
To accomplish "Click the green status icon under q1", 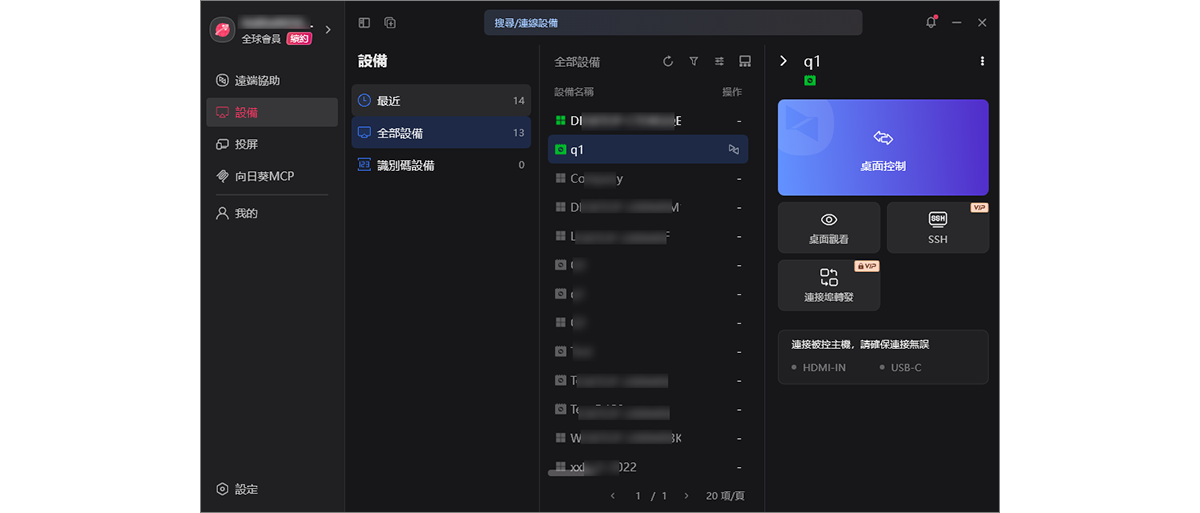I will (810, 80).
